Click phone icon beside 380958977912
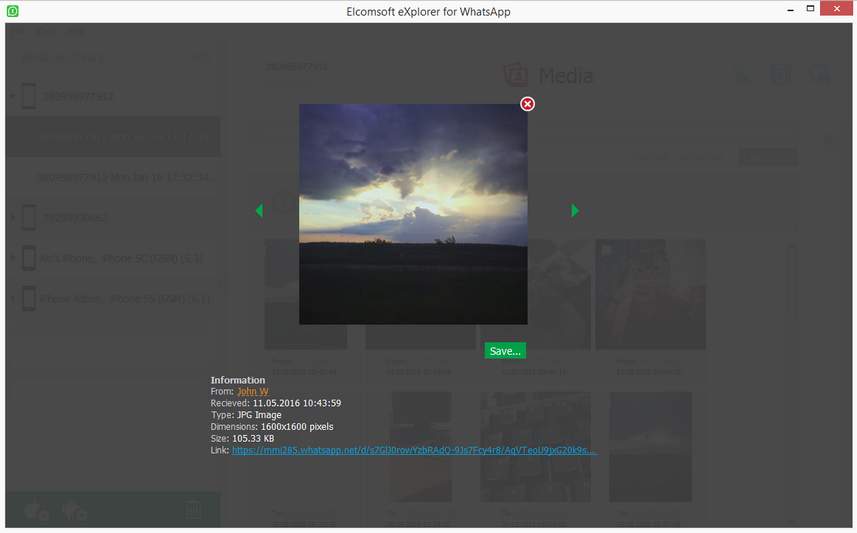This screenshot has height=533, width=857. pyautogui.click(x=29, y=96)
